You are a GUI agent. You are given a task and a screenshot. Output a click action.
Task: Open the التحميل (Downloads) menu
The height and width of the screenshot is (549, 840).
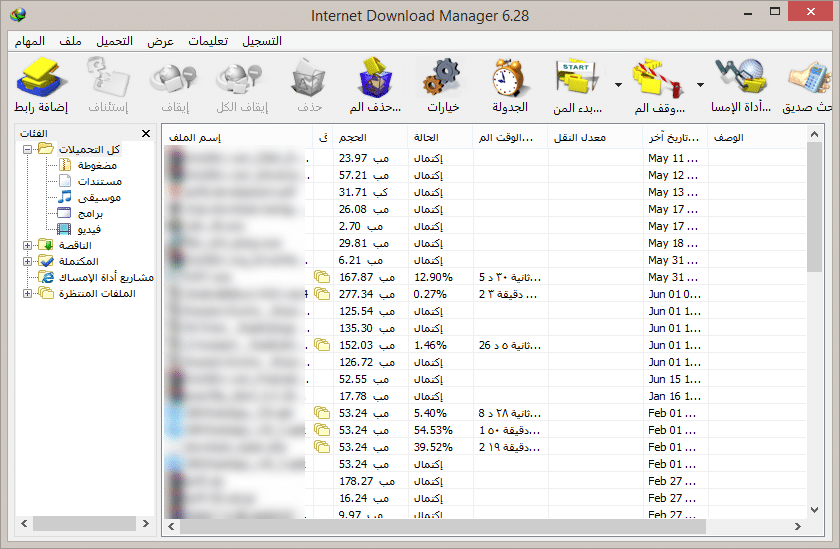coord(114,41)
